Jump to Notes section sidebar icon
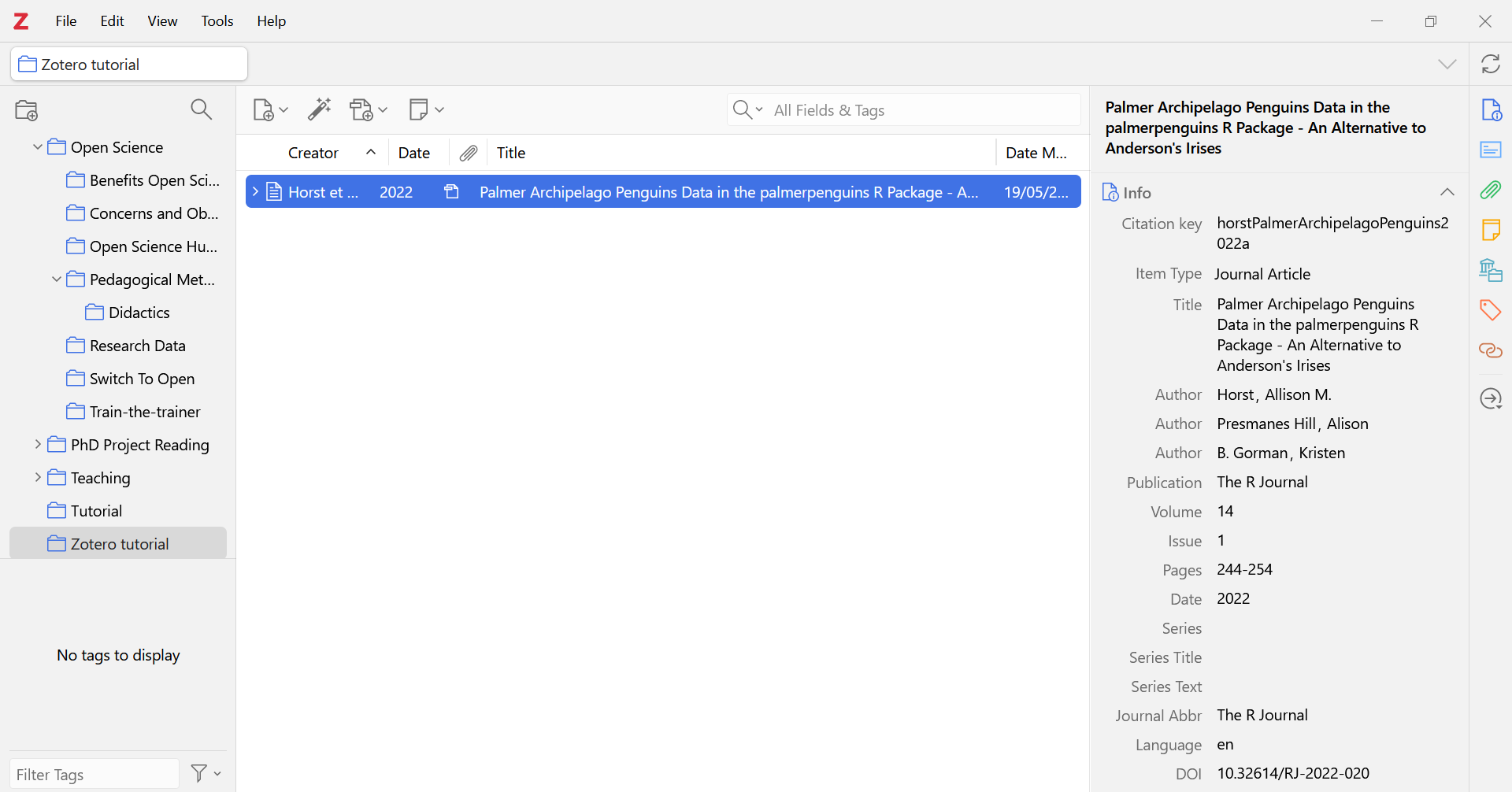This screenshot has width=1512, height=792. click(1491, 230)
